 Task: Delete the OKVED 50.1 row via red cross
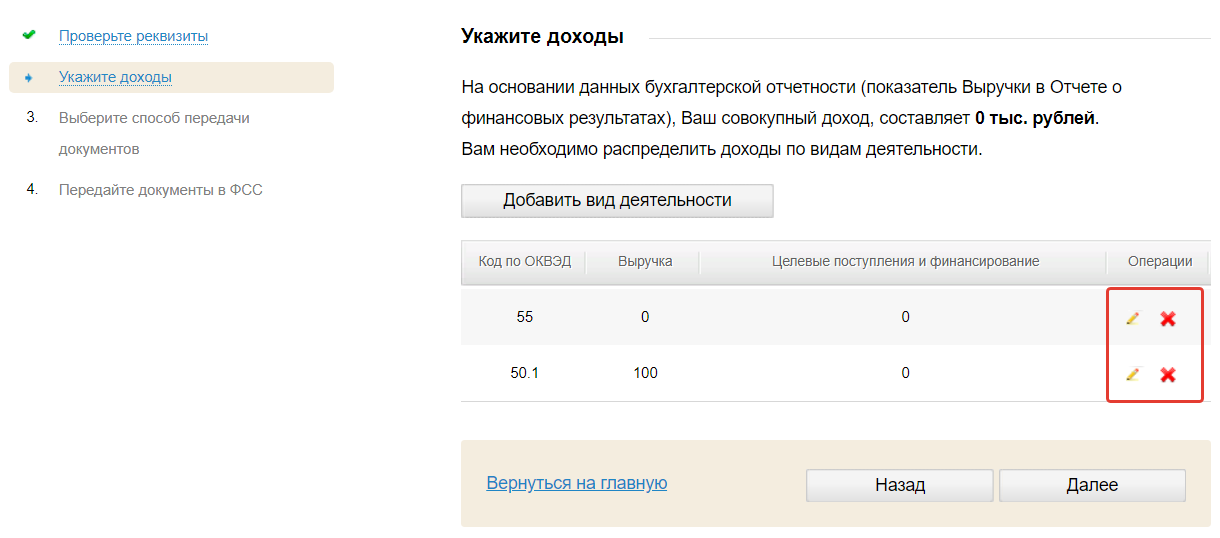1167,374
